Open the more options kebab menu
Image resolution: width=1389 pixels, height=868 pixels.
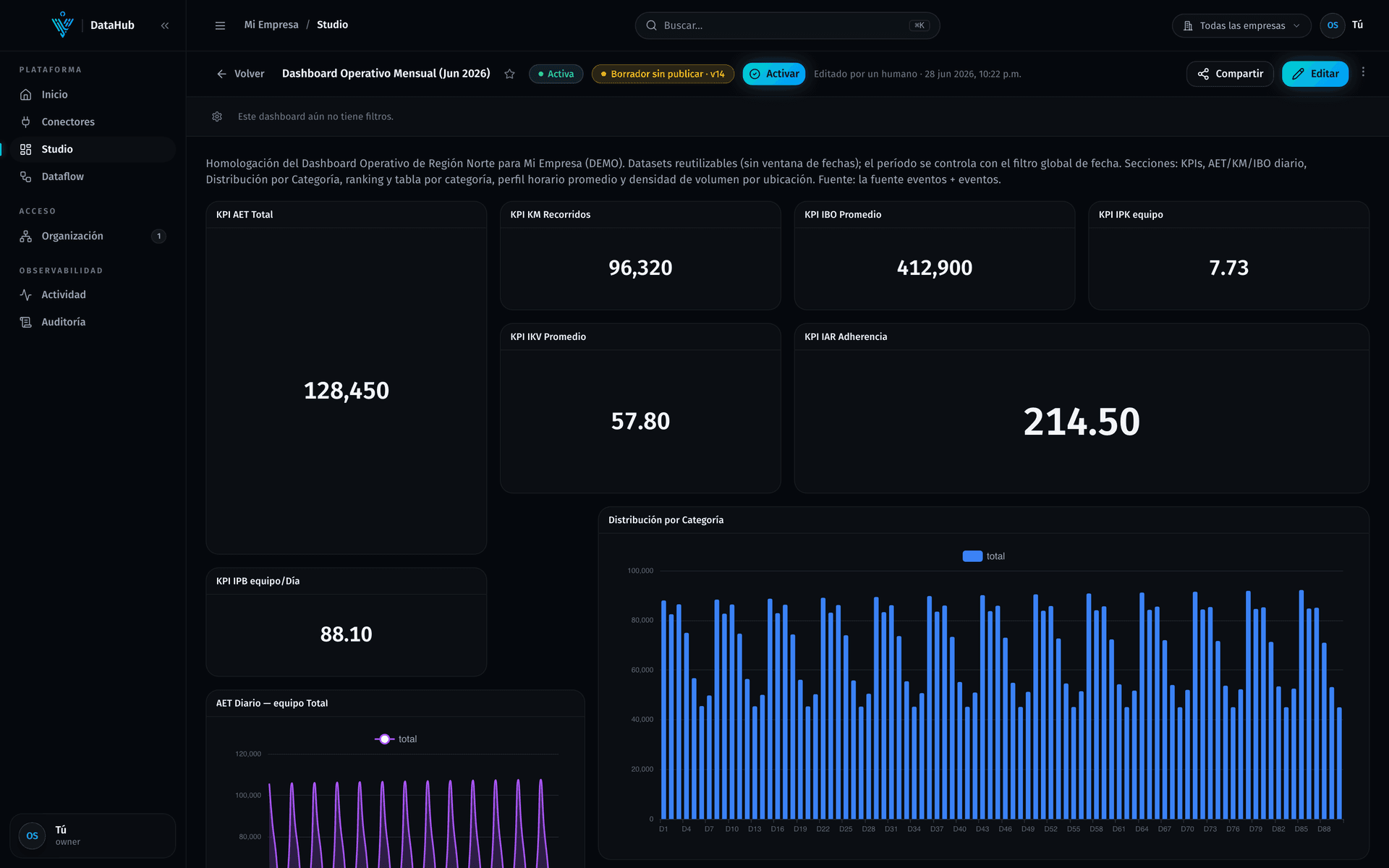1363,72
